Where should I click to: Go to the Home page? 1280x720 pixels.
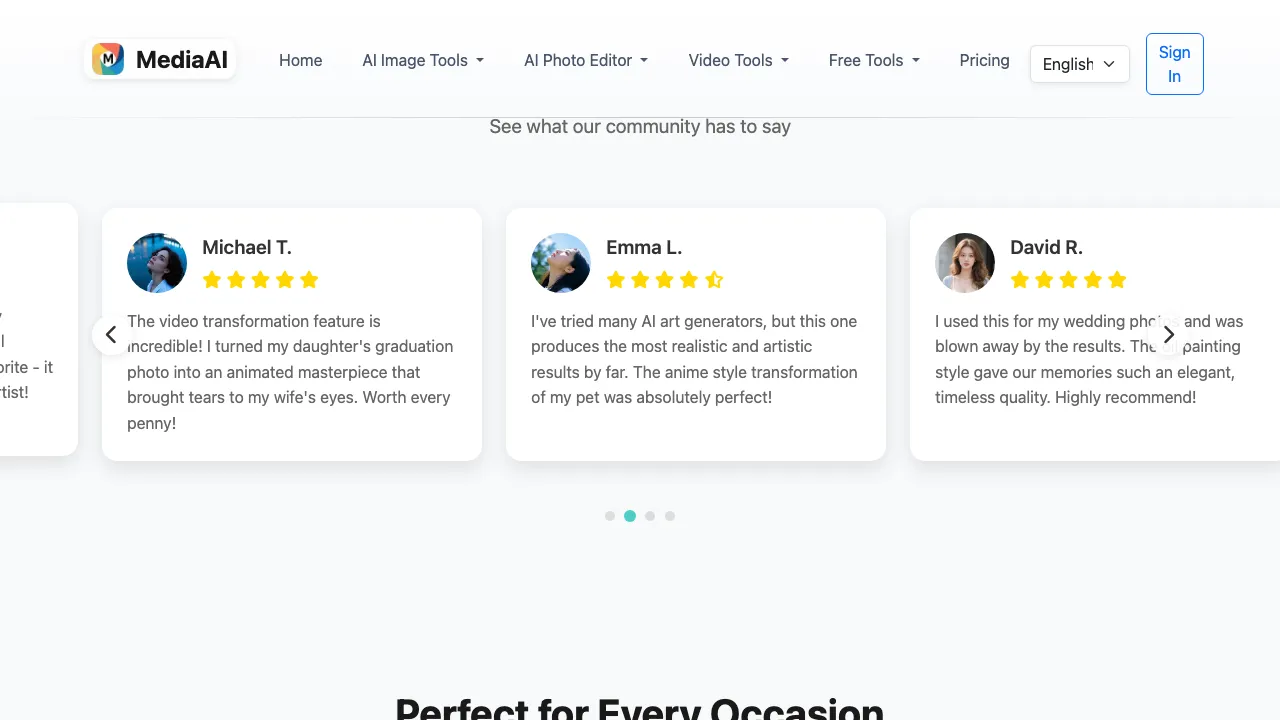(300, 60)
